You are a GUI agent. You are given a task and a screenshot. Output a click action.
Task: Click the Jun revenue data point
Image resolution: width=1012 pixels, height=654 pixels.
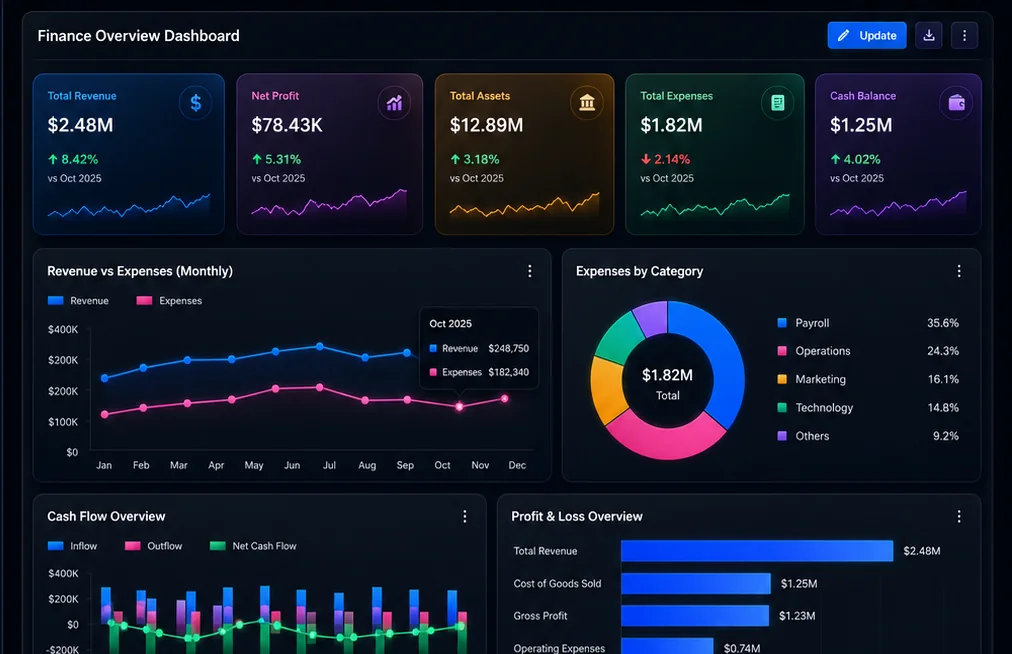click(x=320, y=347)
